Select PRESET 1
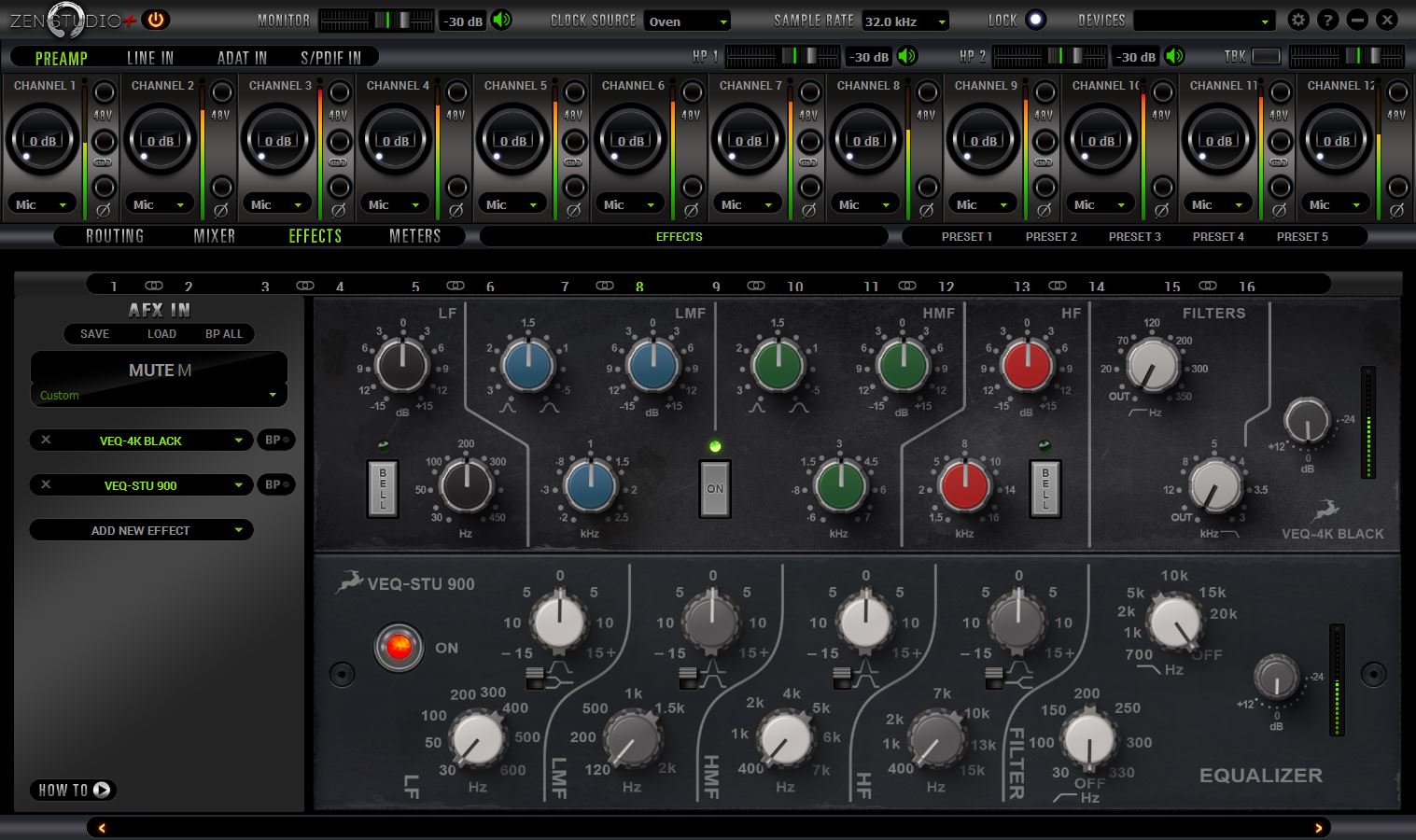1416x840 pixels. (x=967, y=236)
